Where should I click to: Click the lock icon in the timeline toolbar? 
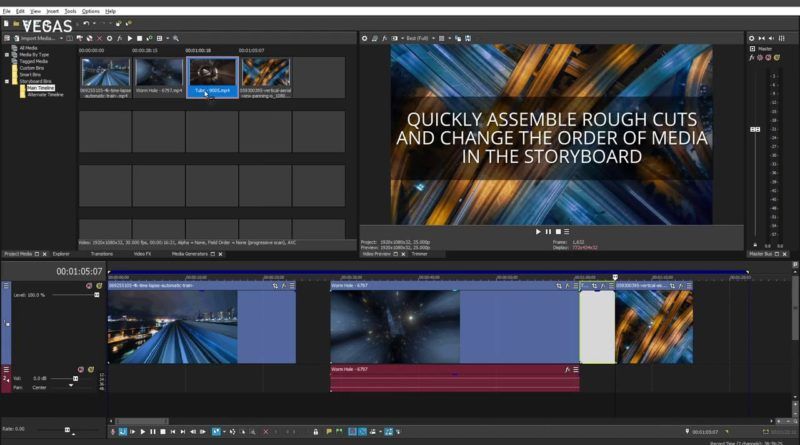[x=316, y=431]
